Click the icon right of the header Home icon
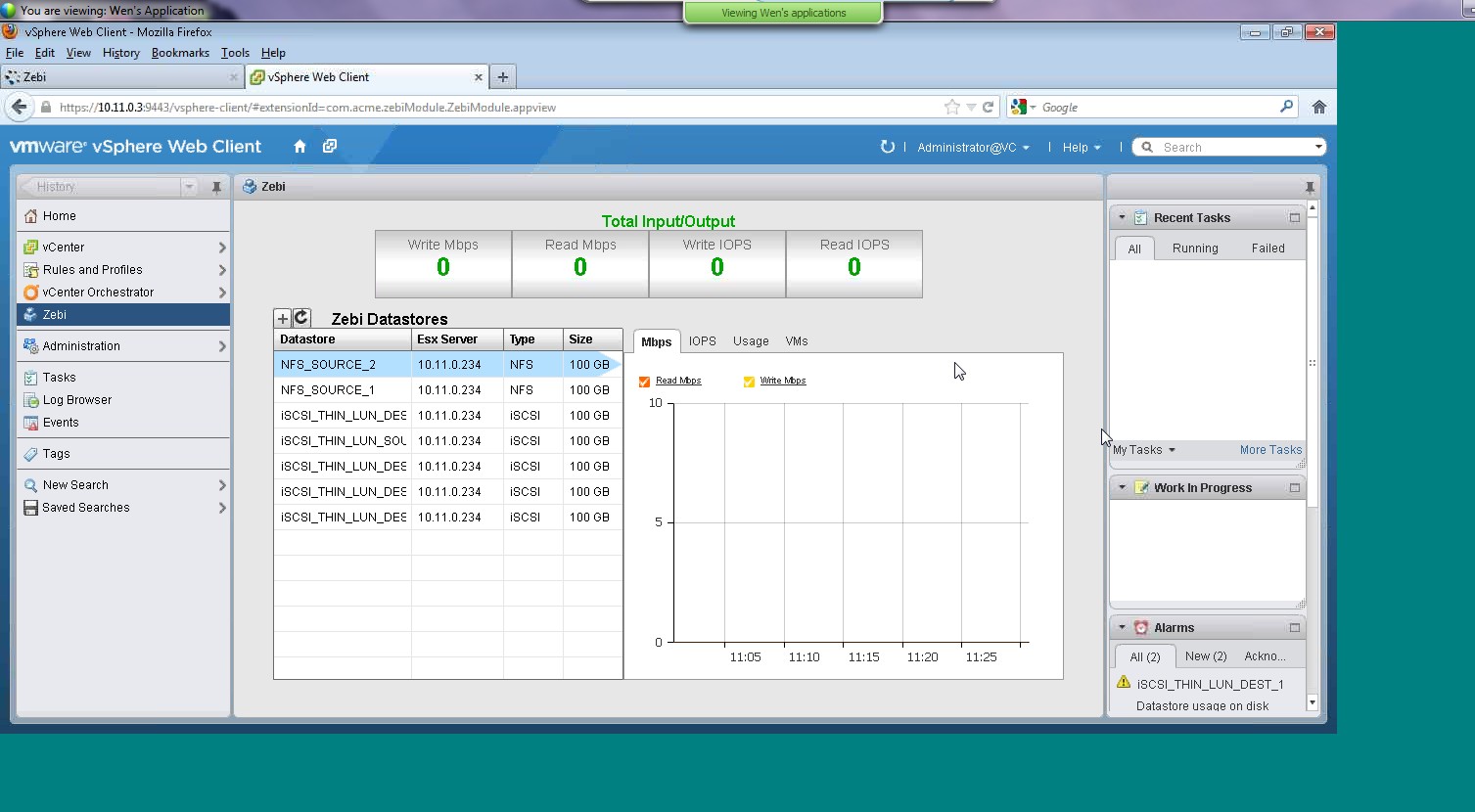Image resolution: width=1475 pixels, height=812 pixels. point(330,147)
